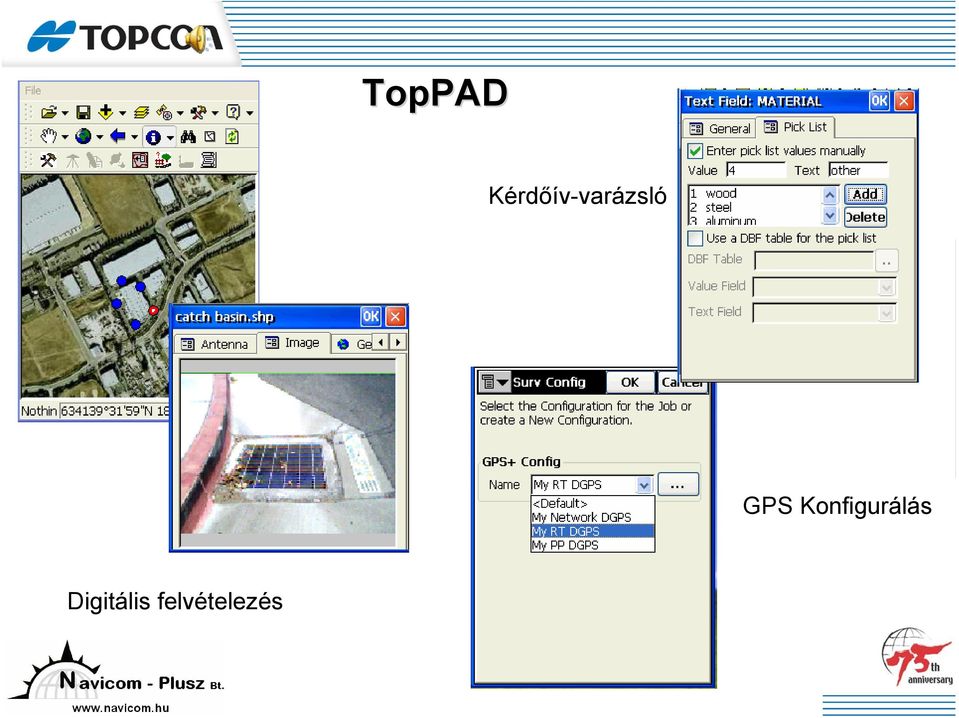Expand the dropdown arrow beside the Open folder icon
Screen dimensions: 959x718
point(65,113)
